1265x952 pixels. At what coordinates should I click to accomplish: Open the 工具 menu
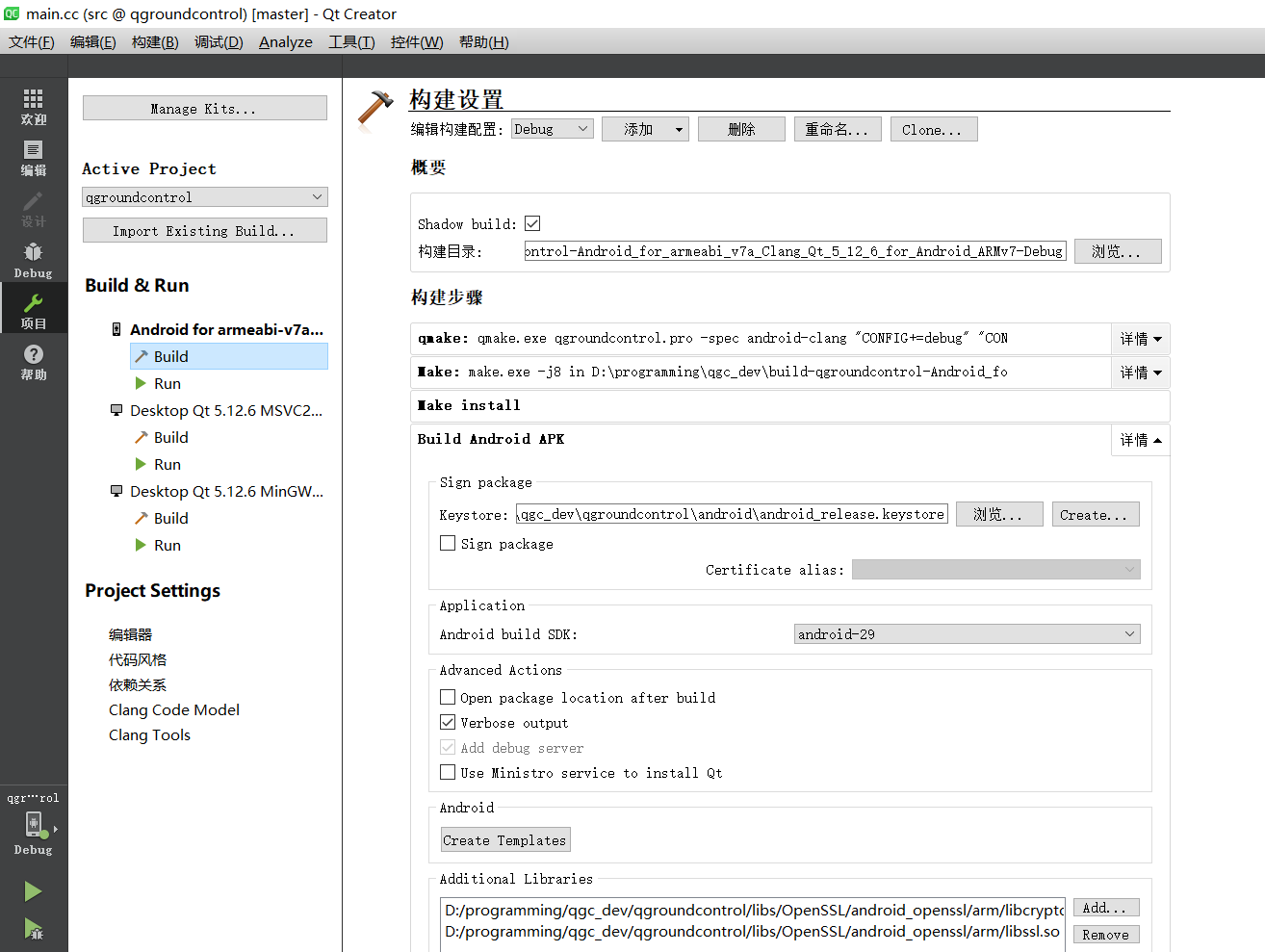click(350, 41)
